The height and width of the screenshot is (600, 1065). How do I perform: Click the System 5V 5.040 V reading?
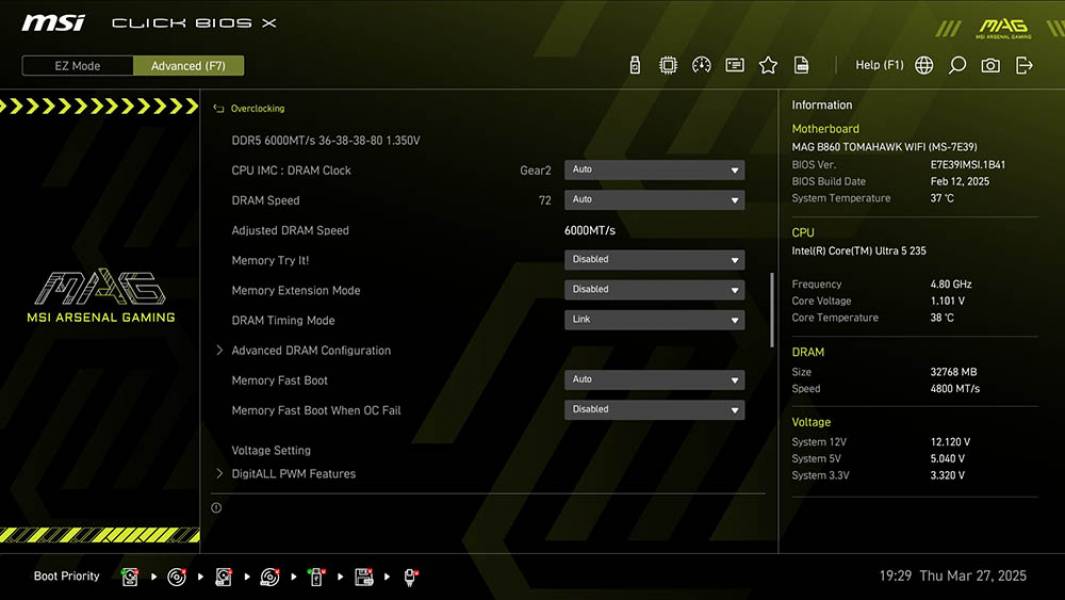pos(947,459)
